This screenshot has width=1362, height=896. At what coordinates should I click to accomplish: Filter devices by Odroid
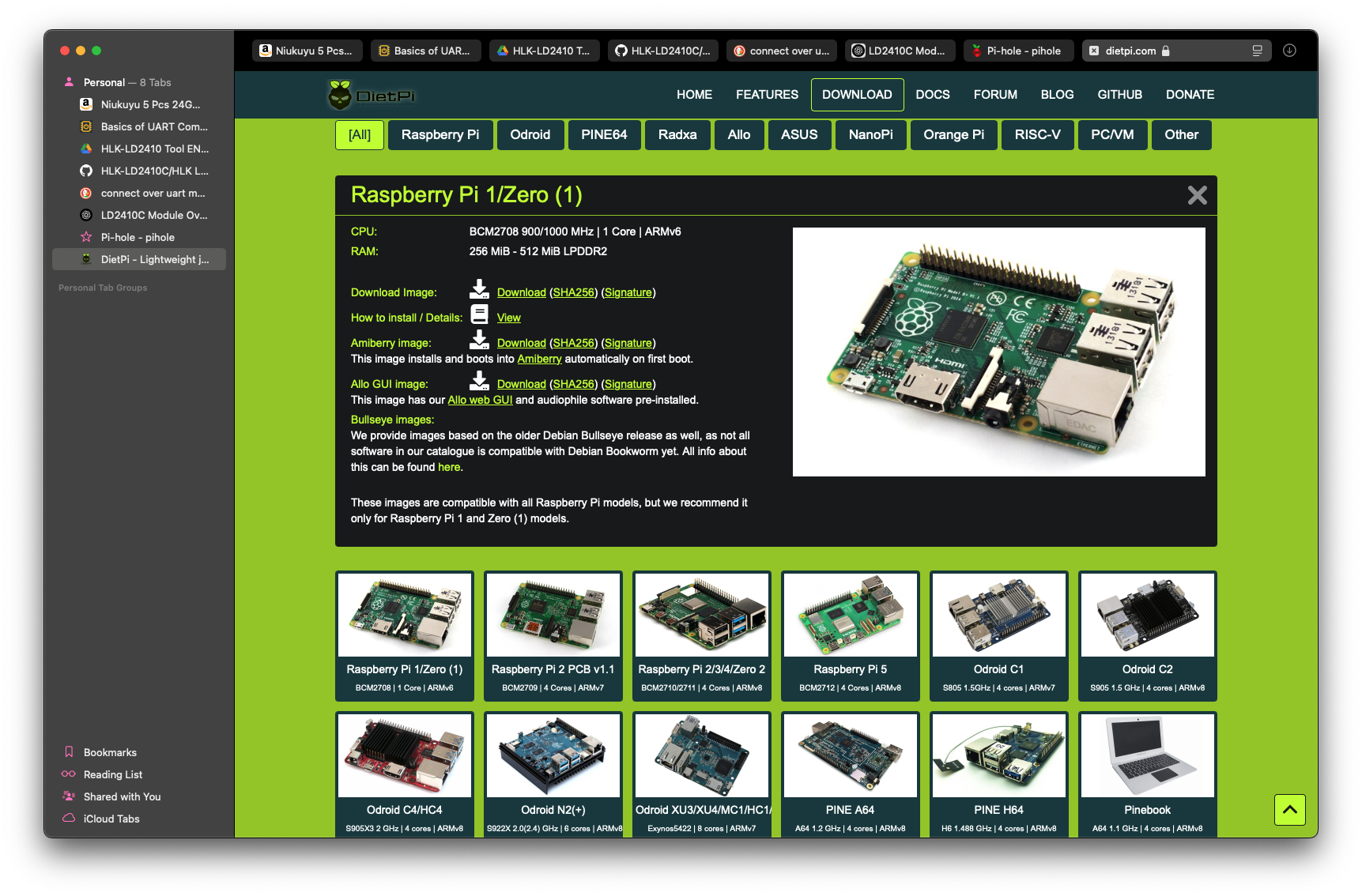coord(530,135)
